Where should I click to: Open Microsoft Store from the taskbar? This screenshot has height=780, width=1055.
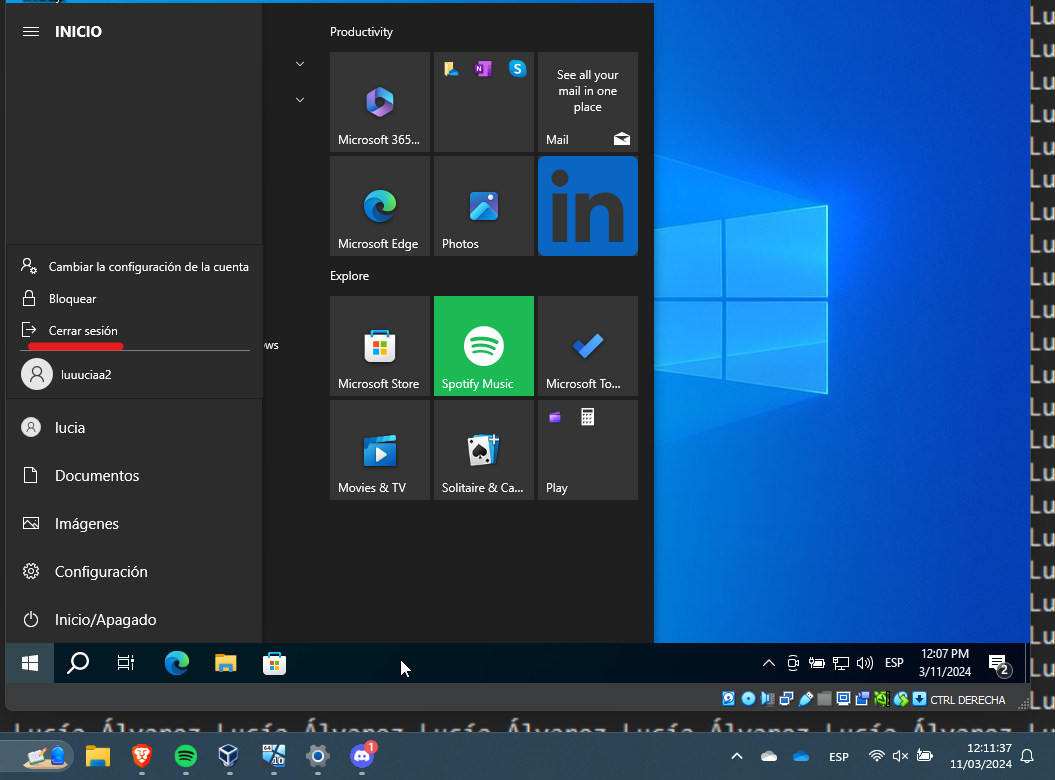coord(273,662)
